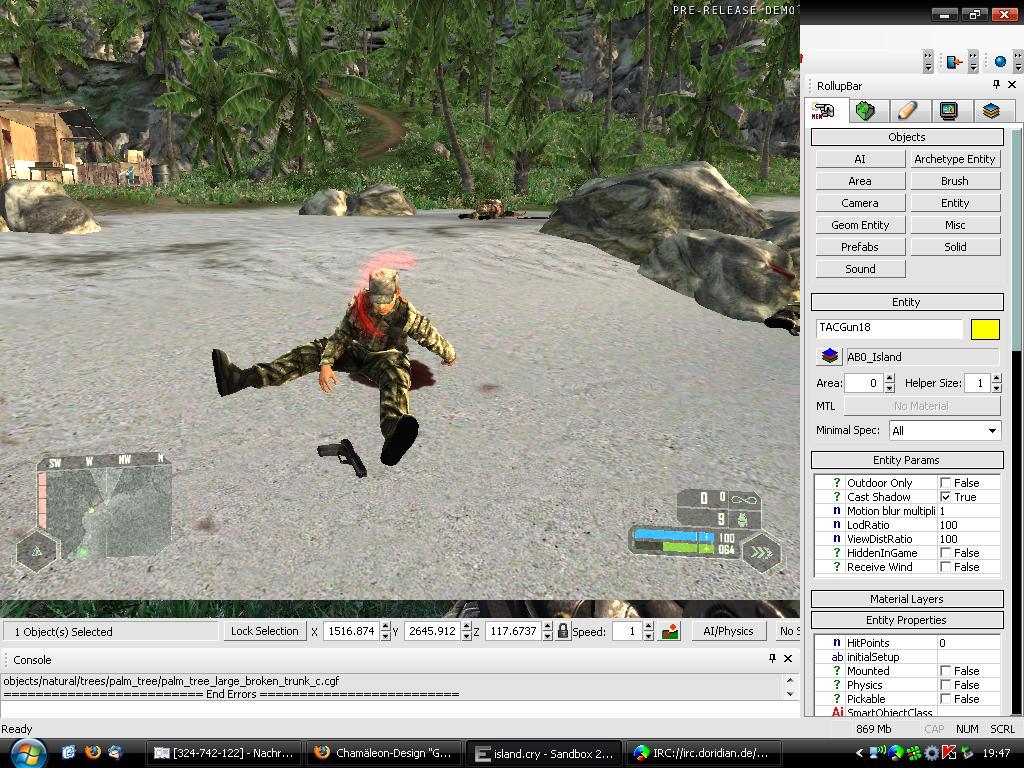This screenshot has height=768, width=1024.
Task: Switch to the island.cry Sandbox taskbar window
Action: click(x=544, y=754)
